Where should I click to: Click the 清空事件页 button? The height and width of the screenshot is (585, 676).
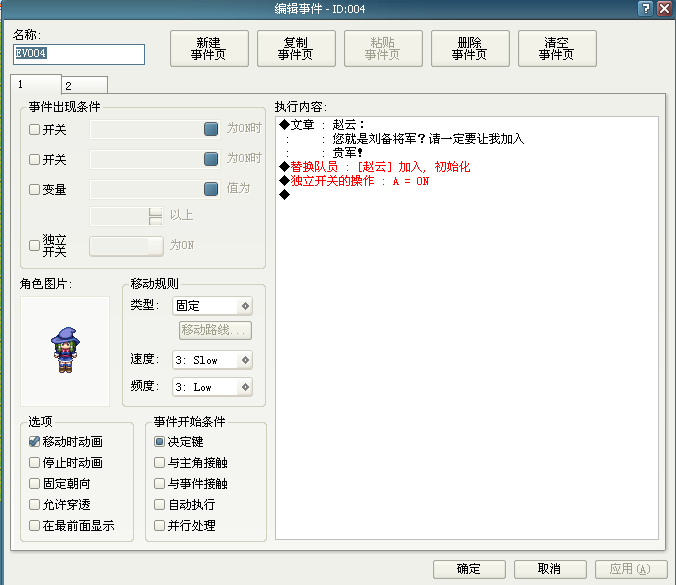point(557,48)
